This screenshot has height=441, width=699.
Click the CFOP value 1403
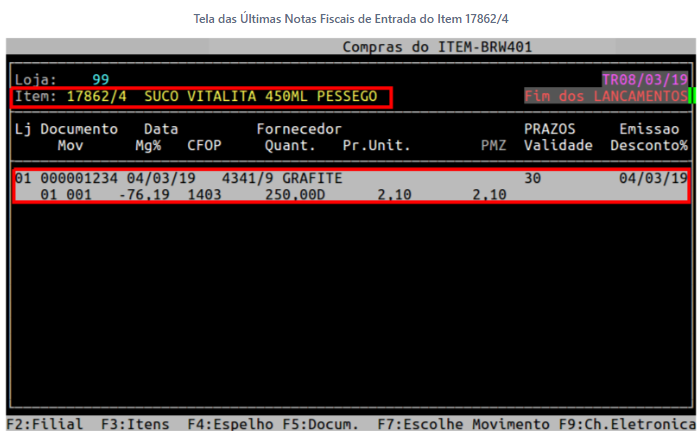click(204, 195)
